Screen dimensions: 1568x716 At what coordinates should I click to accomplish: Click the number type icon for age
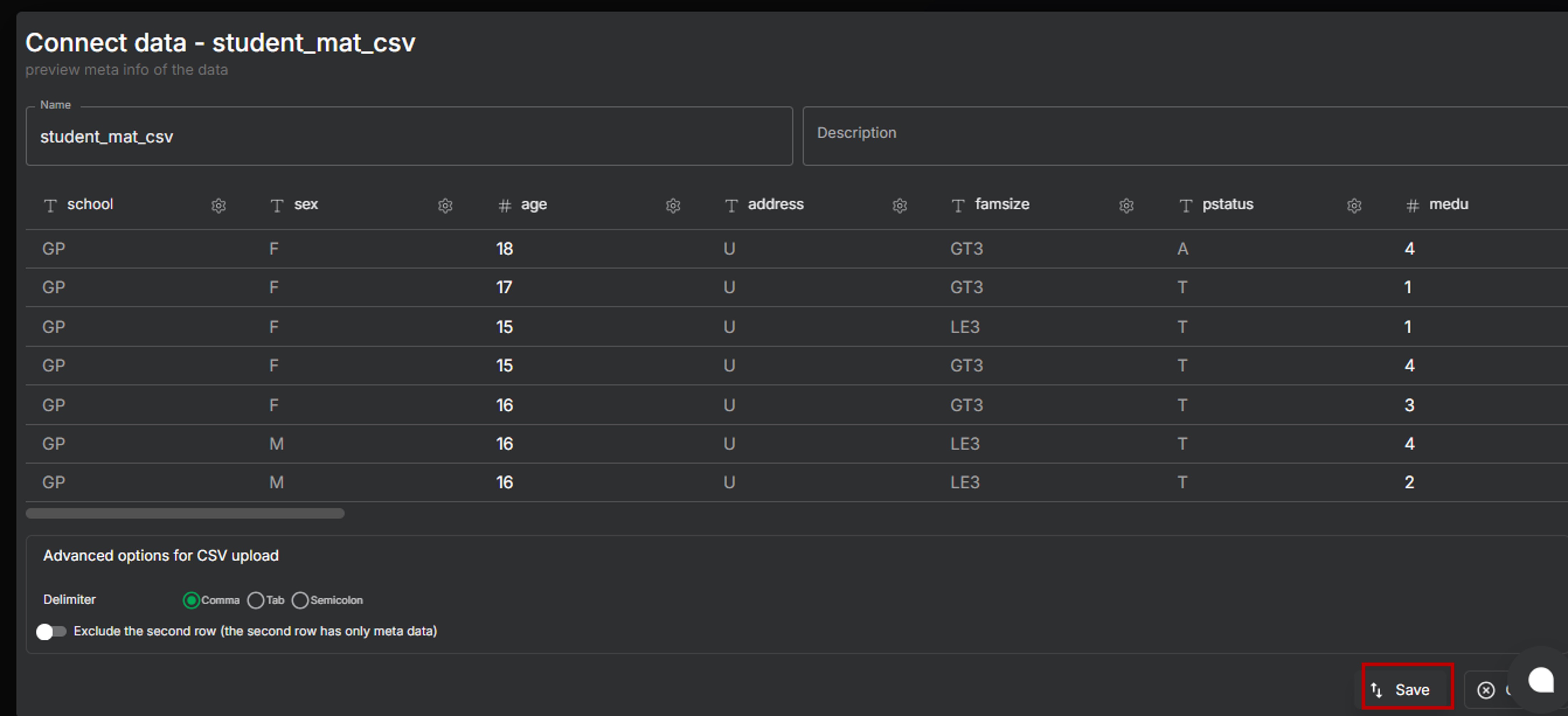pyautogui.click(x=504, y=206)
